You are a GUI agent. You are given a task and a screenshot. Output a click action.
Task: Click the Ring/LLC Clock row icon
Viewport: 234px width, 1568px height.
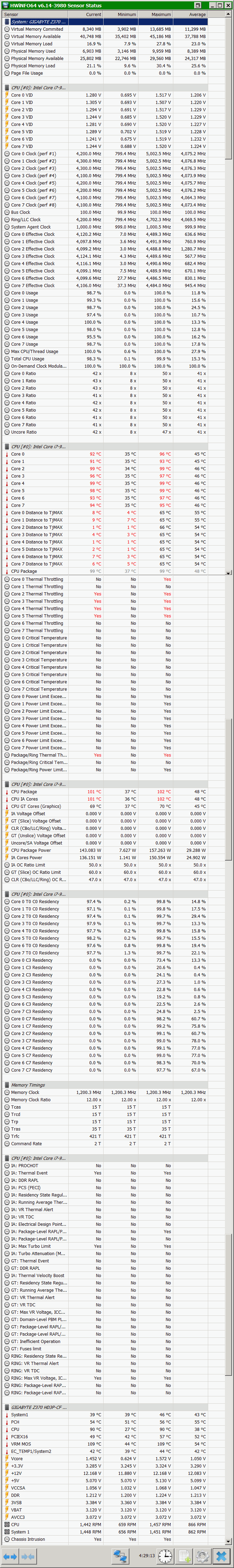7,220
